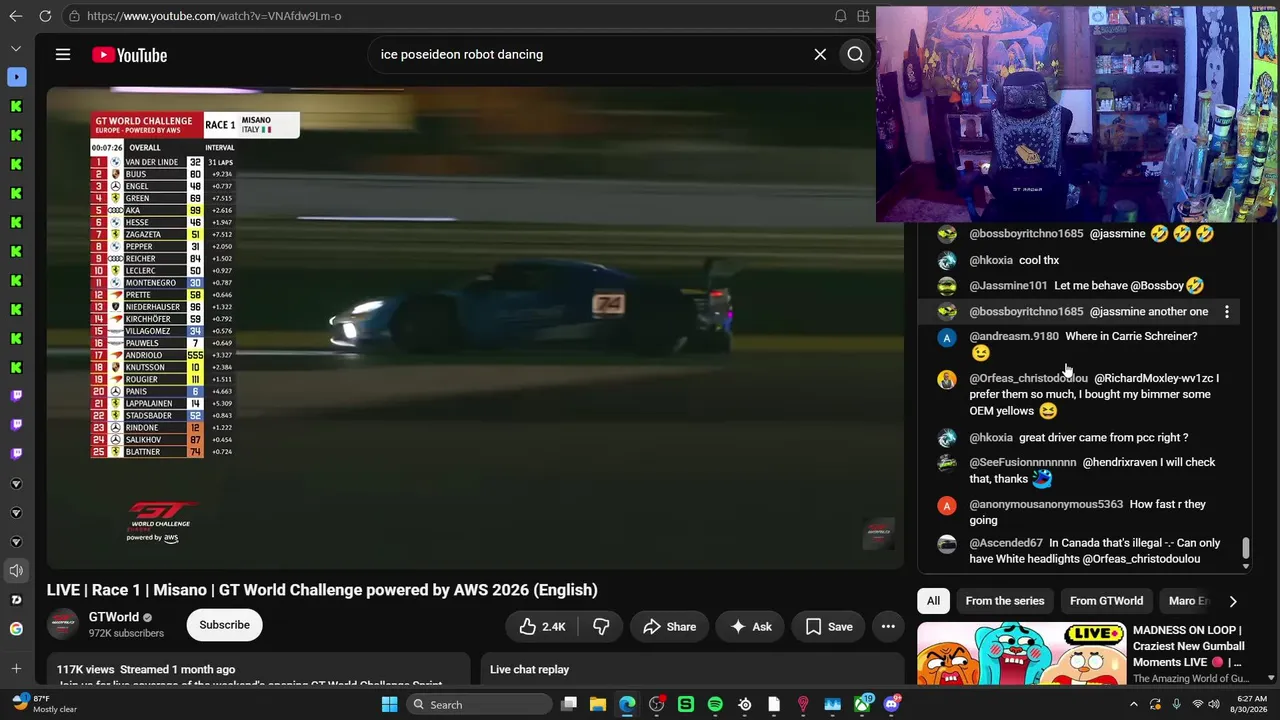The image size is (1280, 720).
Task: Launch File Explorer from the taskbar
Action: (598, 705)
